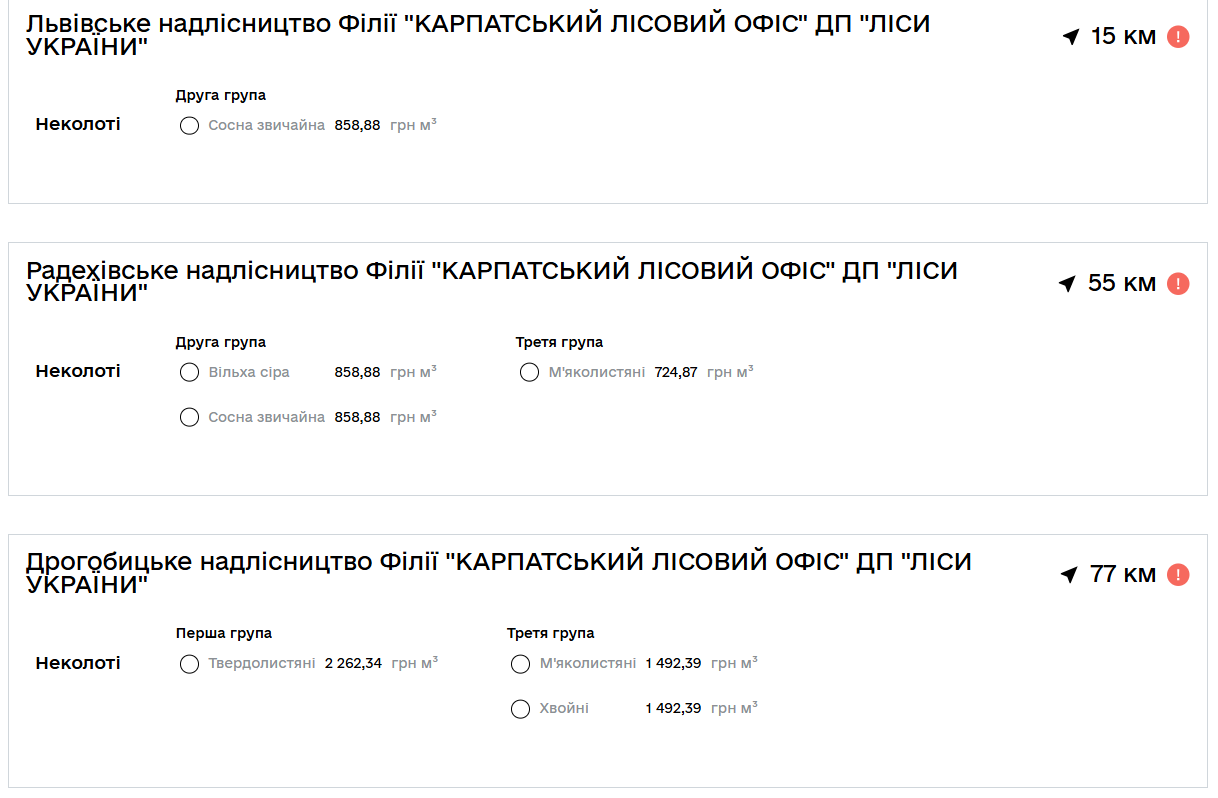
Task: Select Сосна звичайна in Радехівське надлісництво
Action: click(x=189, y=417)
